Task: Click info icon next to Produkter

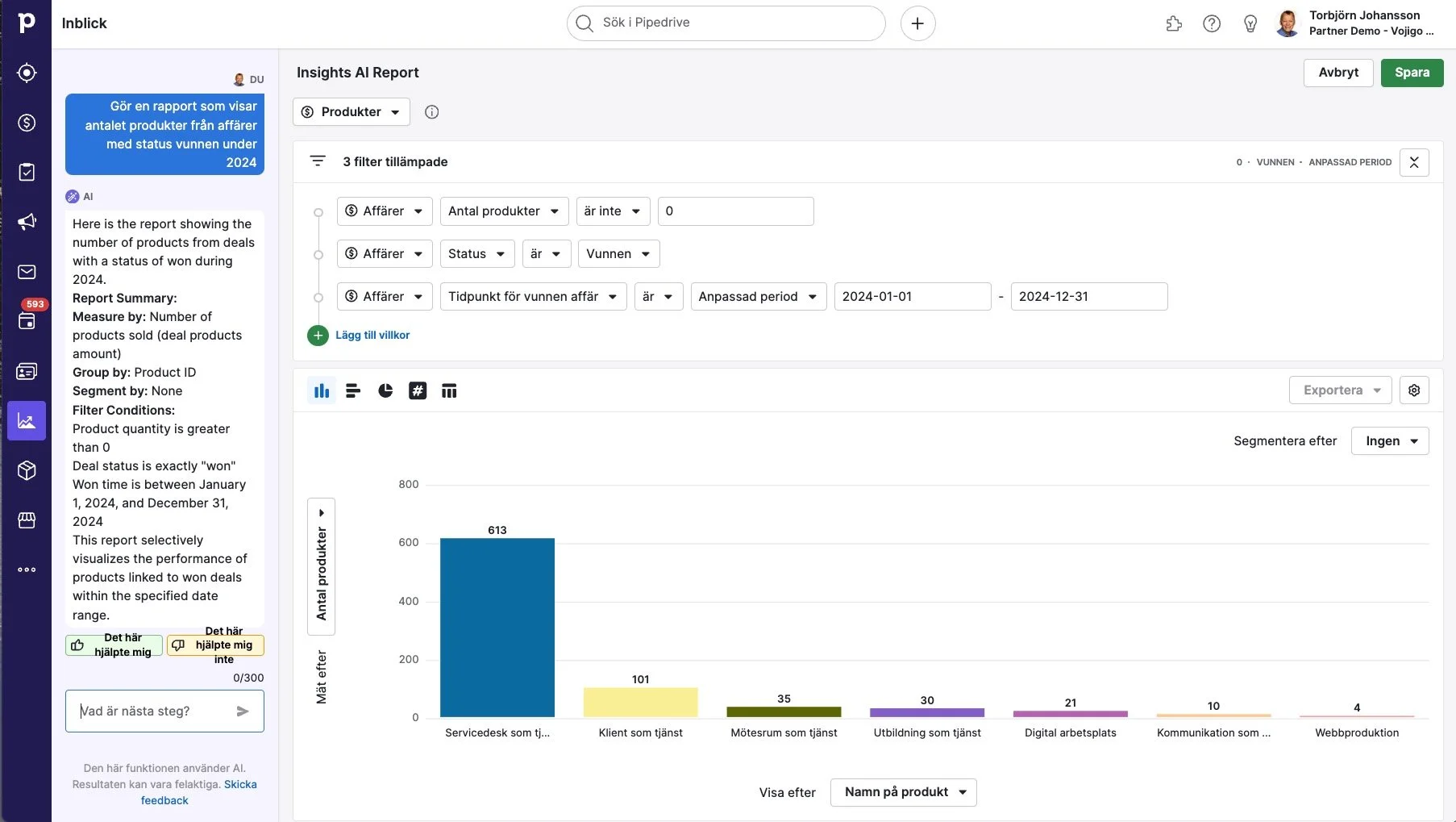Action: [432, 112]
